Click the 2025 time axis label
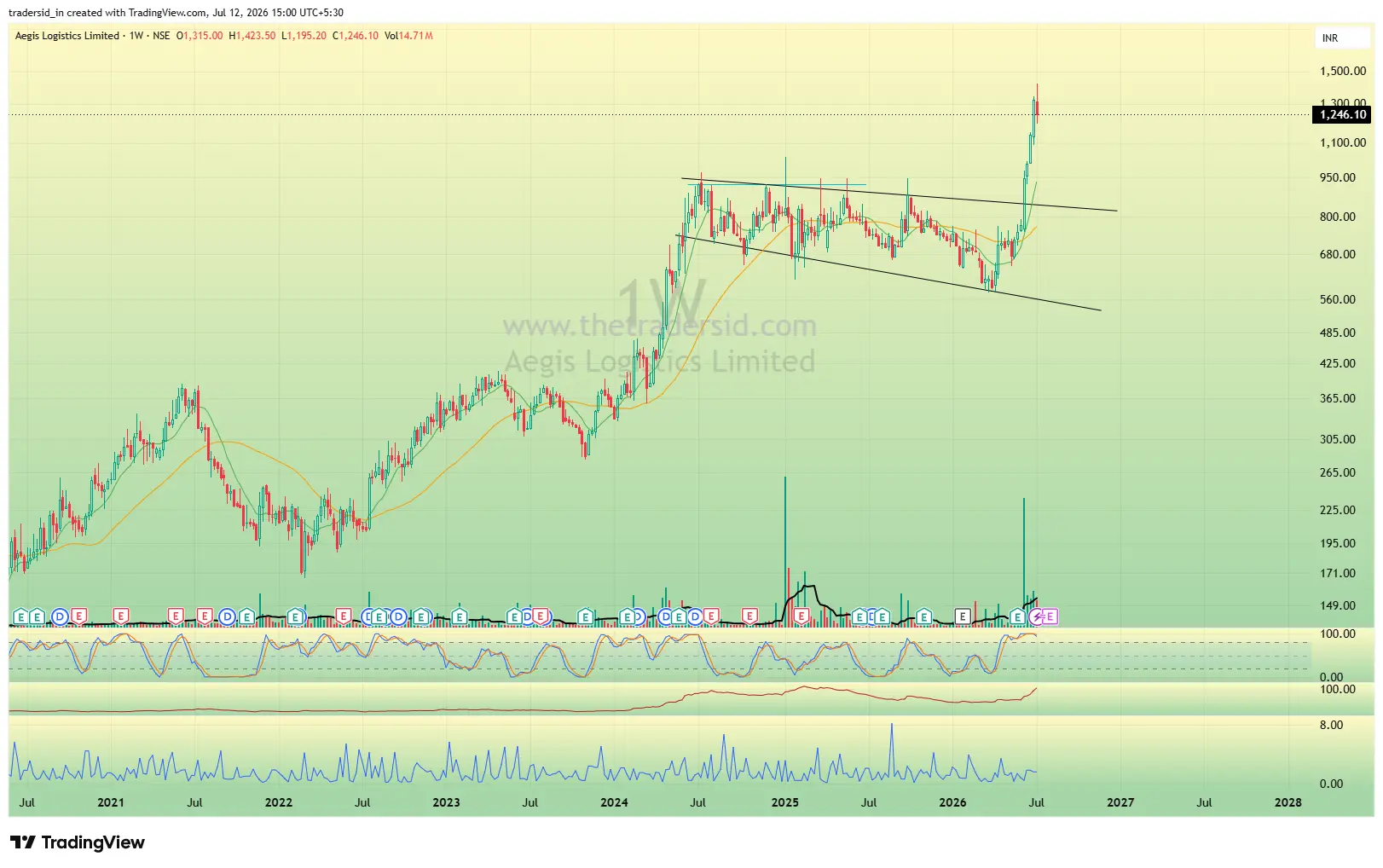 785,802
